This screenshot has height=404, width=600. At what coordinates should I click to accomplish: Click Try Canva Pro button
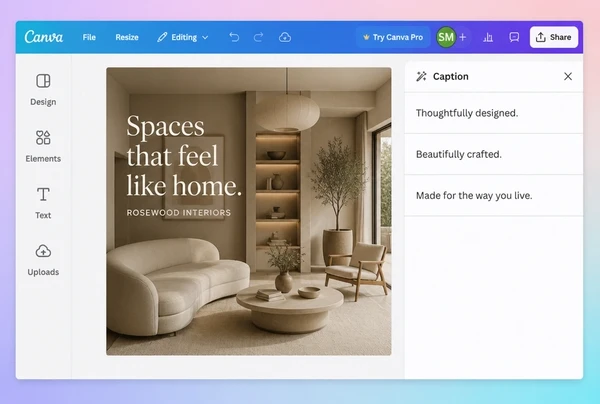[x=393, y=37]
